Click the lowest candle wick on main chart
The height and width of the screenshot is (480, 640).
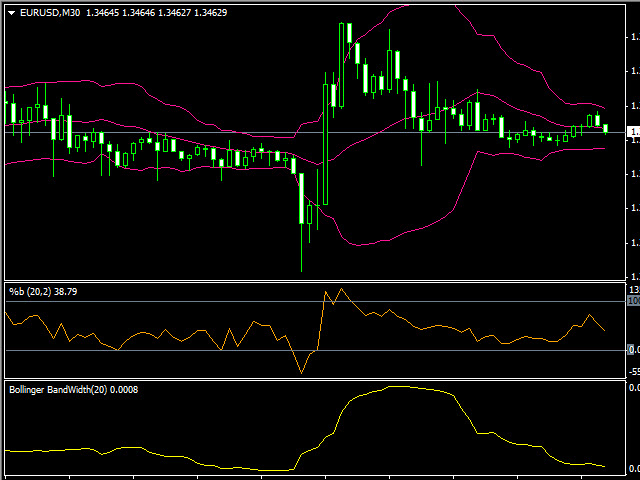click(301, 262)
